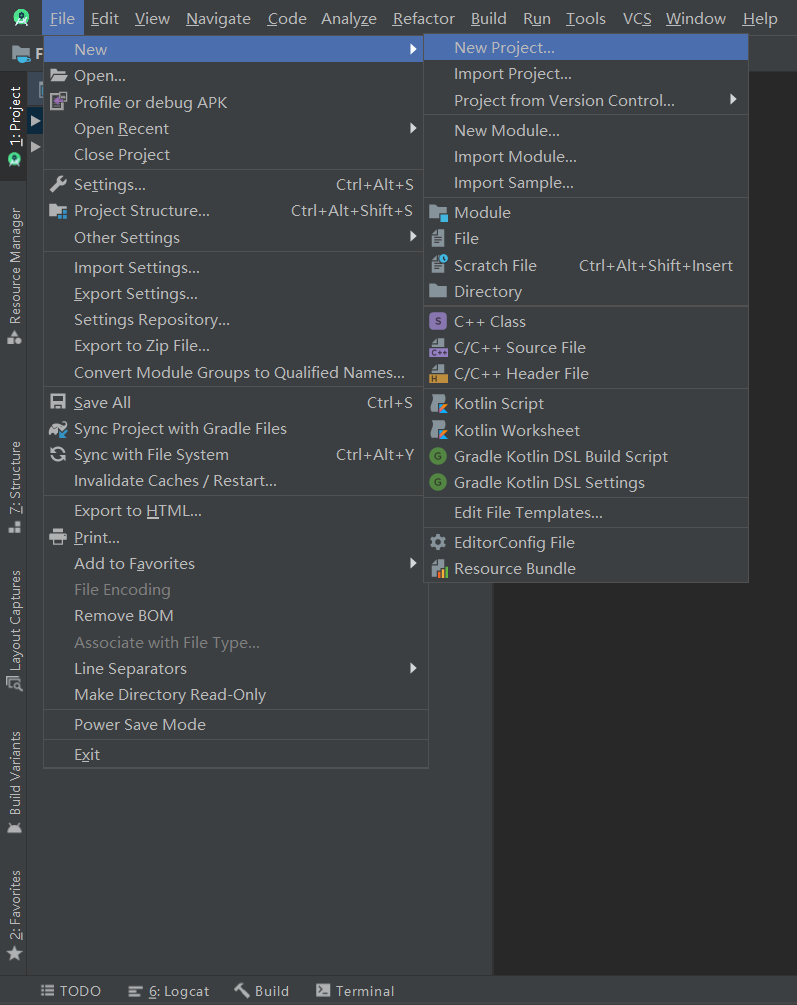Viewport: 797px width, 1005px height.
Task: Open the 1: Project side tab
Action: pos(14,126)
